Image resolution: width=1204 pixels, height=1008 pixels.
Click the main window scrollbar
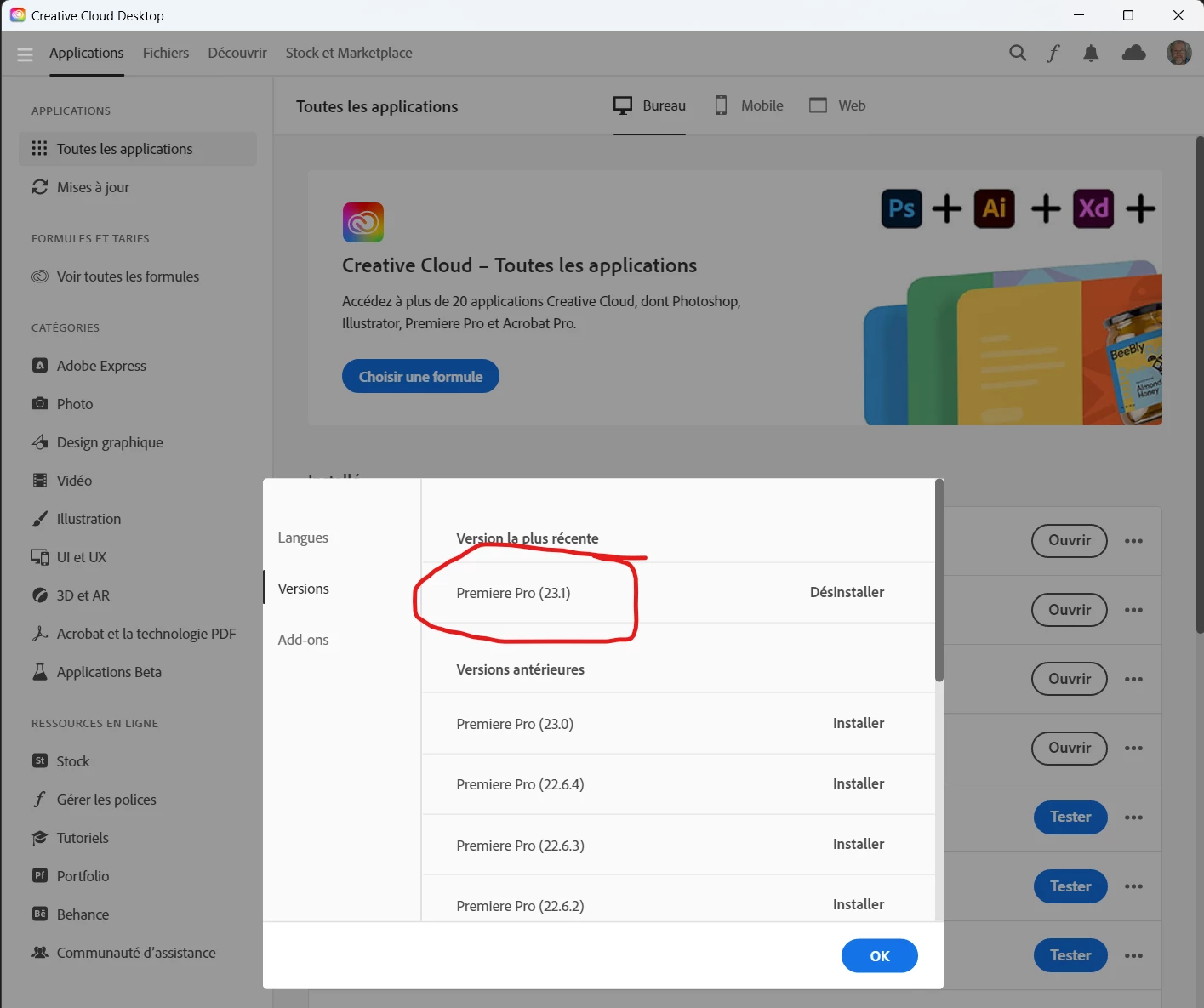click(x=1200, y=384)
